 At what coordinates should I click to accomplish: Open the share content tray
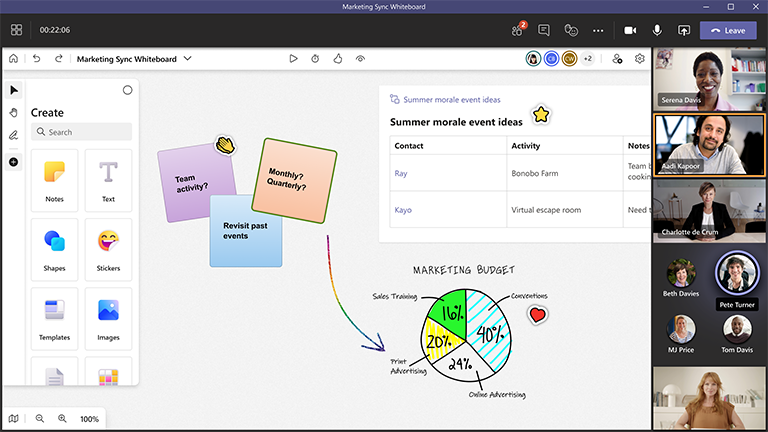[x=684, y=30]
